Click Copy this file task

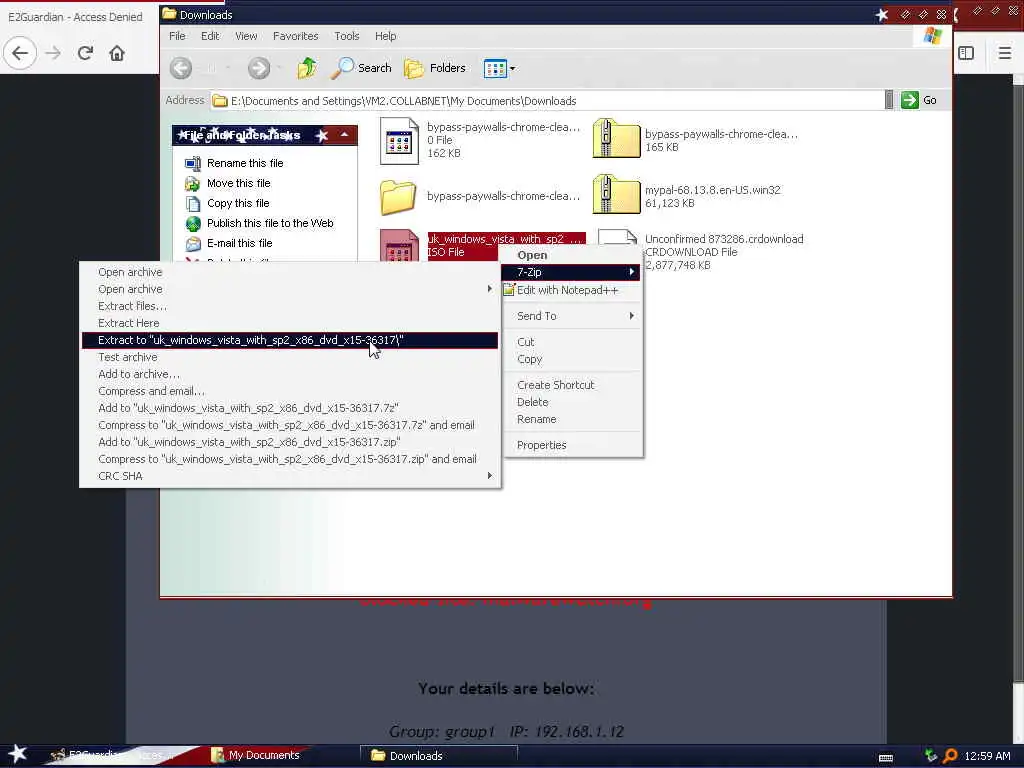(238, 203)
